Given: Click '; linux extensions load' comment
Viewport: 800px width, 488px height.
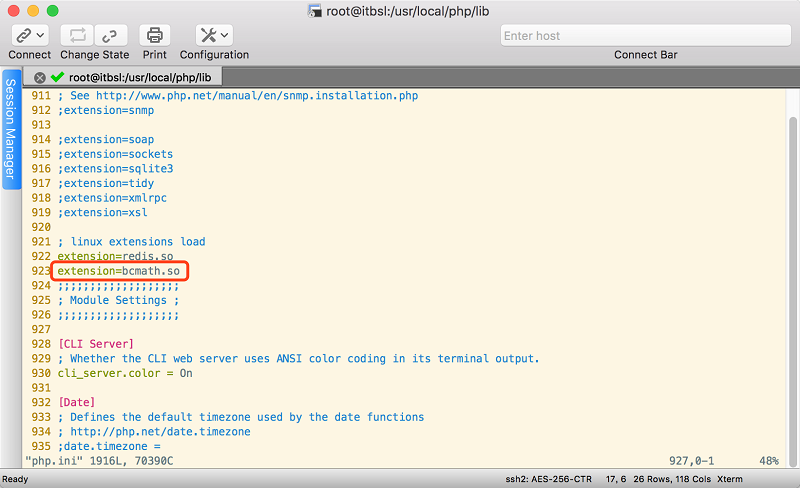Looking at the screenshot, I should point(132,241).
